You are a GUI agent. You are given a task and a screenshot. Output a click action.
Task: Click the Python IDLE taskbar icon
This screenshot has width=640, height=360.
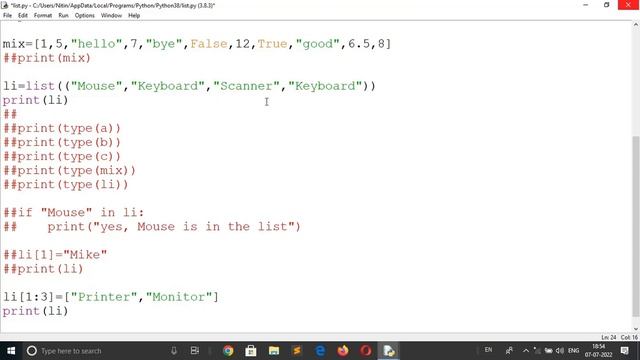pos(389,351)
